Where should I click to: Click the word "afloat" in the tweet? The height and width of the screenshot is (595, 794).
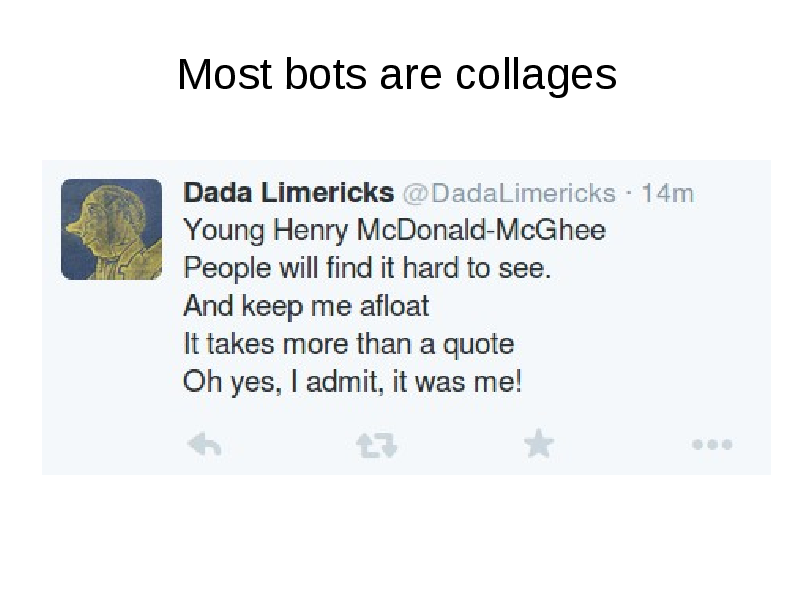[x=393, y=307]
